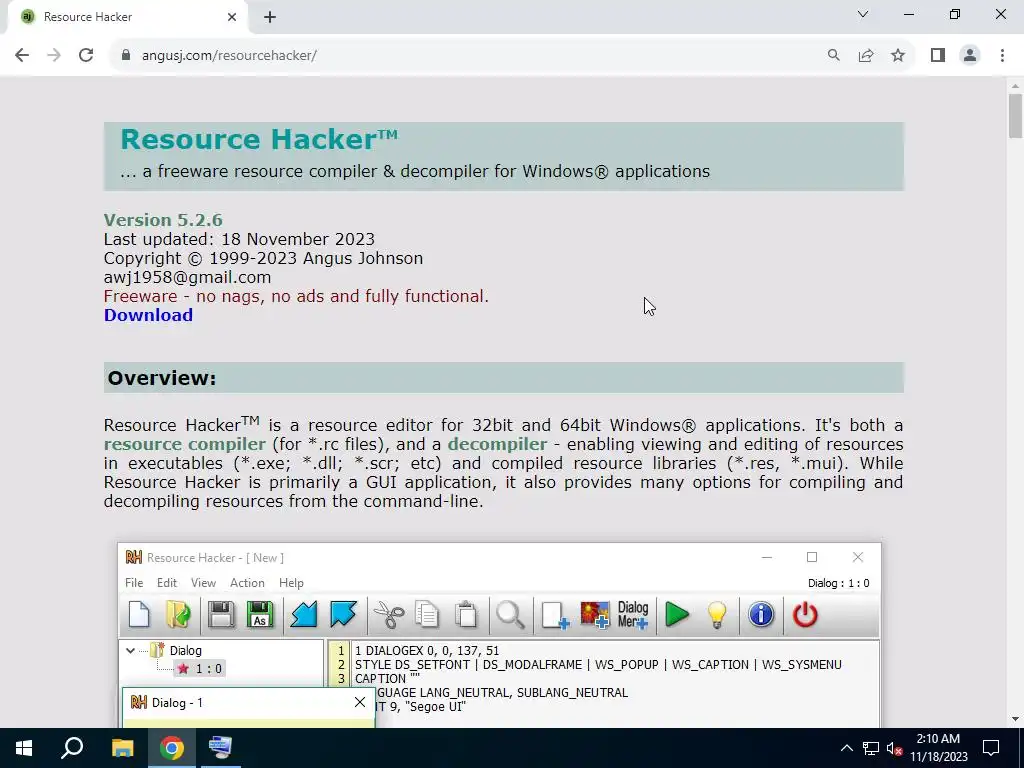Click the awj1958@gmail.com email text

click(187, 277)
